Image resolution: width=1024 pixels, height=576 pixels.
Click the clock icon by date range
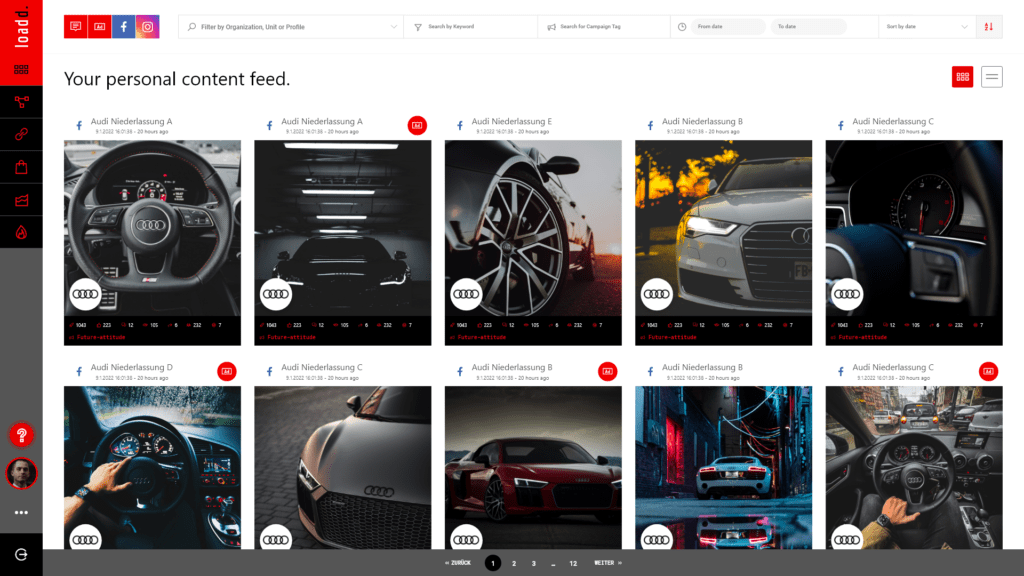(682, 27)
